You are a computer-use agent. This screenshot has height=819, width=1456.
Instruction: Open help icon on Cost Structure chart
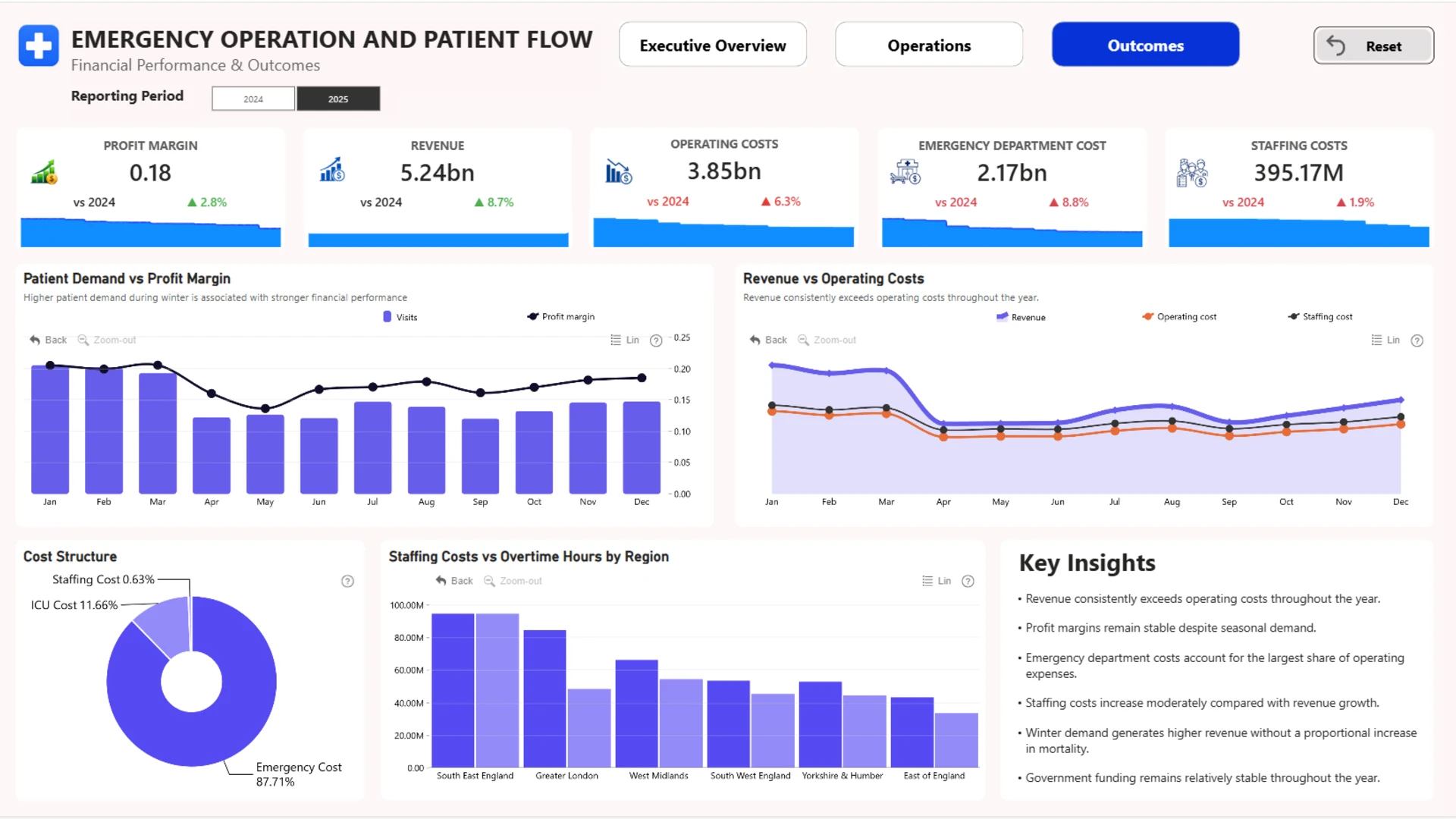347,582
